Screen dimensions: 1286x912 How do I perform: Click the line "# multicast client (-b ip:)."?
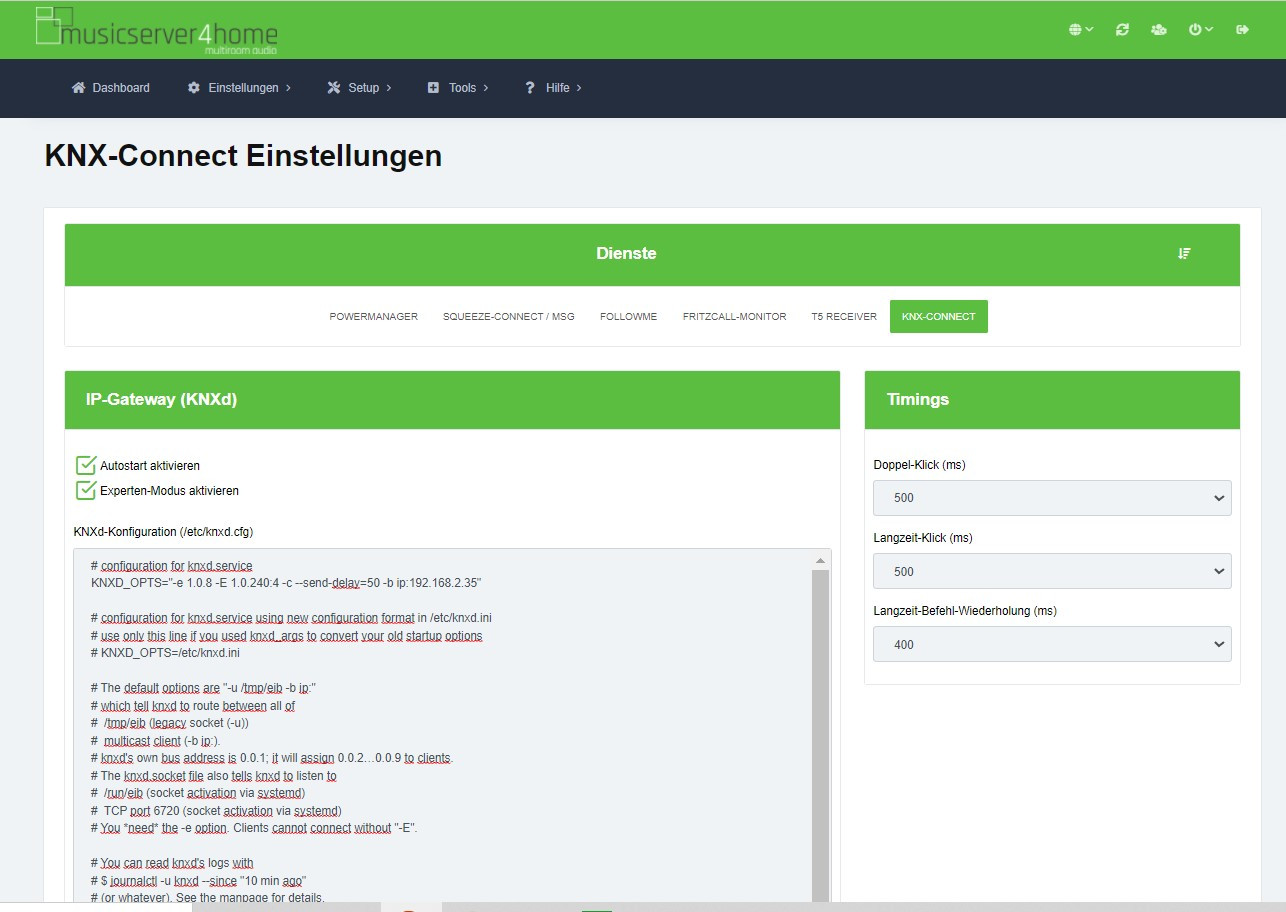155,740
